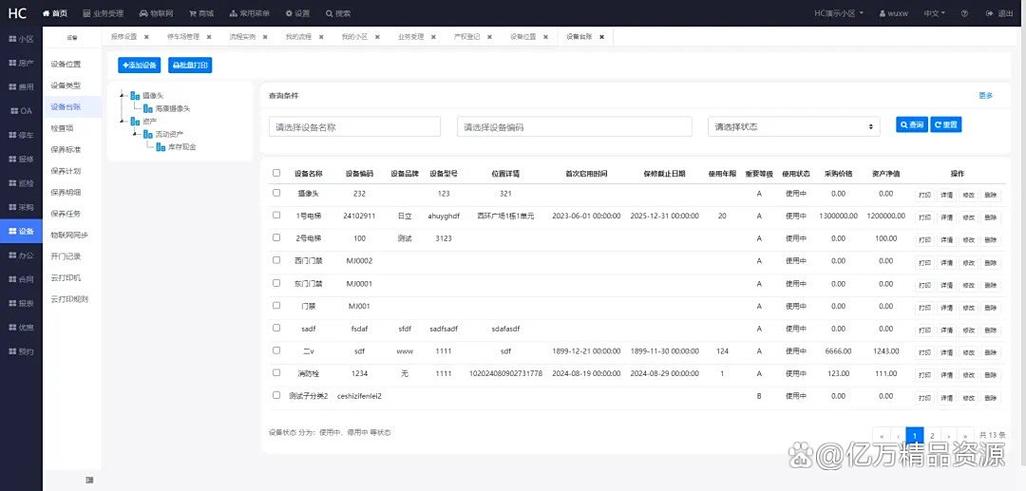The width and height of the screenshot is (1026, 491).
Task: Click the 添加设备 button
Action: (139, 65)
